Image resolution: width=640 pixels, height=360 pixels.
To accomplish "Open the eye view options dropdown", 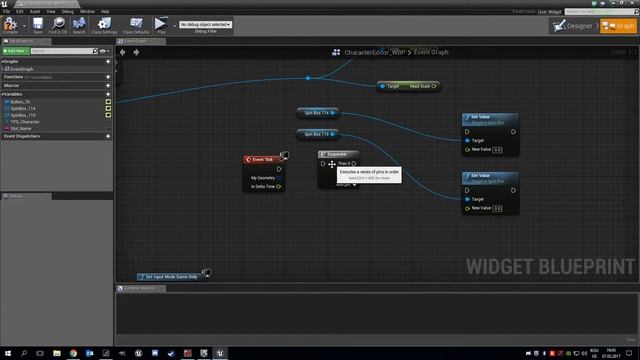I will 104,51.
